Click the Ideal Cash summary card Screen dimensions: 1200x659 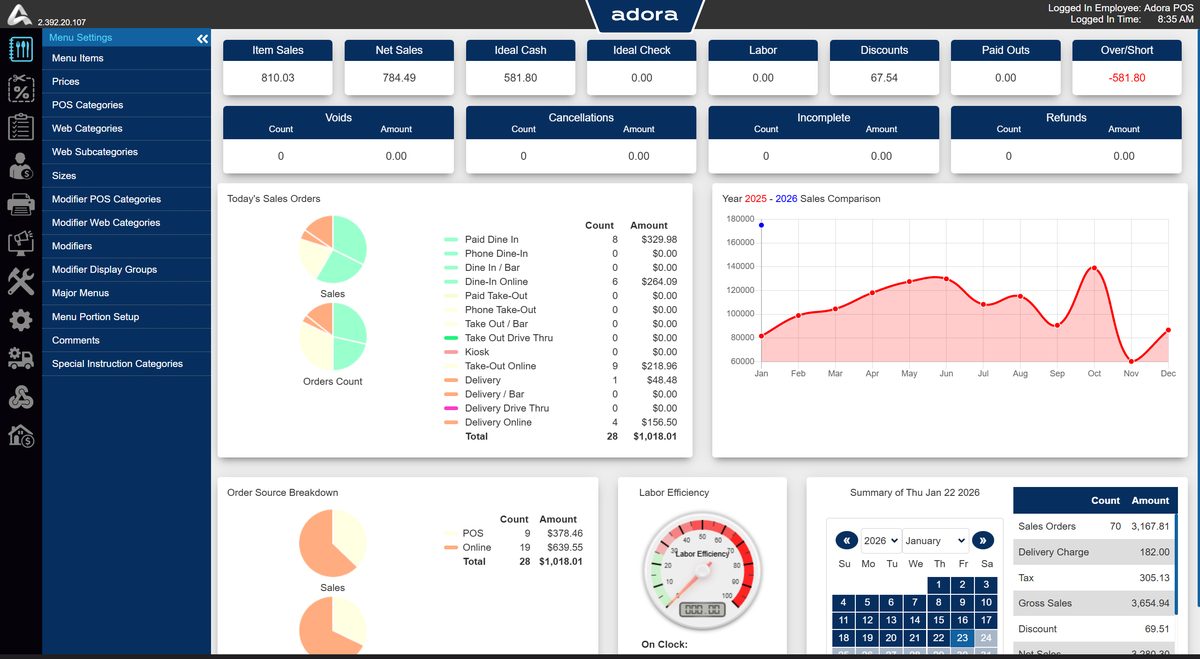(520, 67)
